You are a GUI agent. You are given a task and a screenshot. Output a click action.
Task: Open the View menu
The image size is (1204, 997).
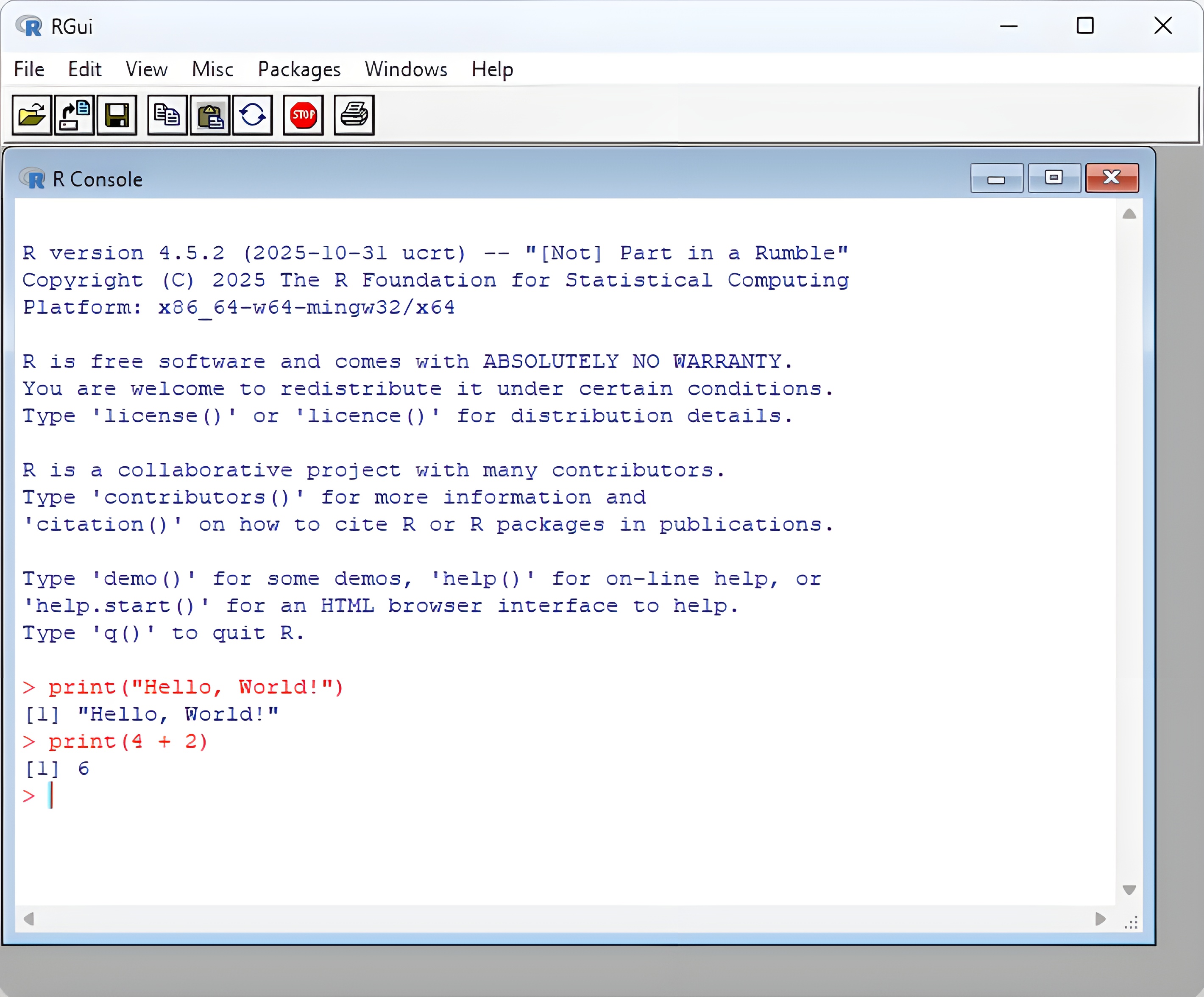coord(146,70)
